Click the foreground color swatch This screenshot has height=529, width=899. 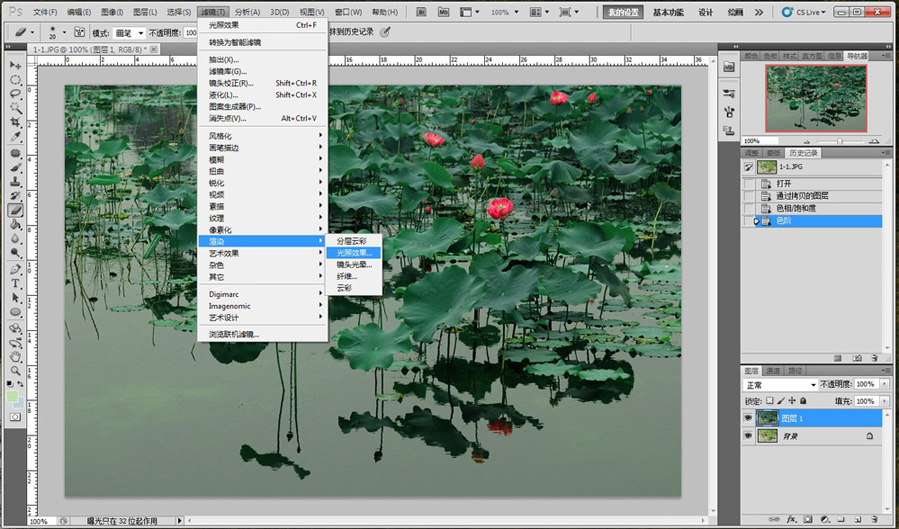click(12, 396)
